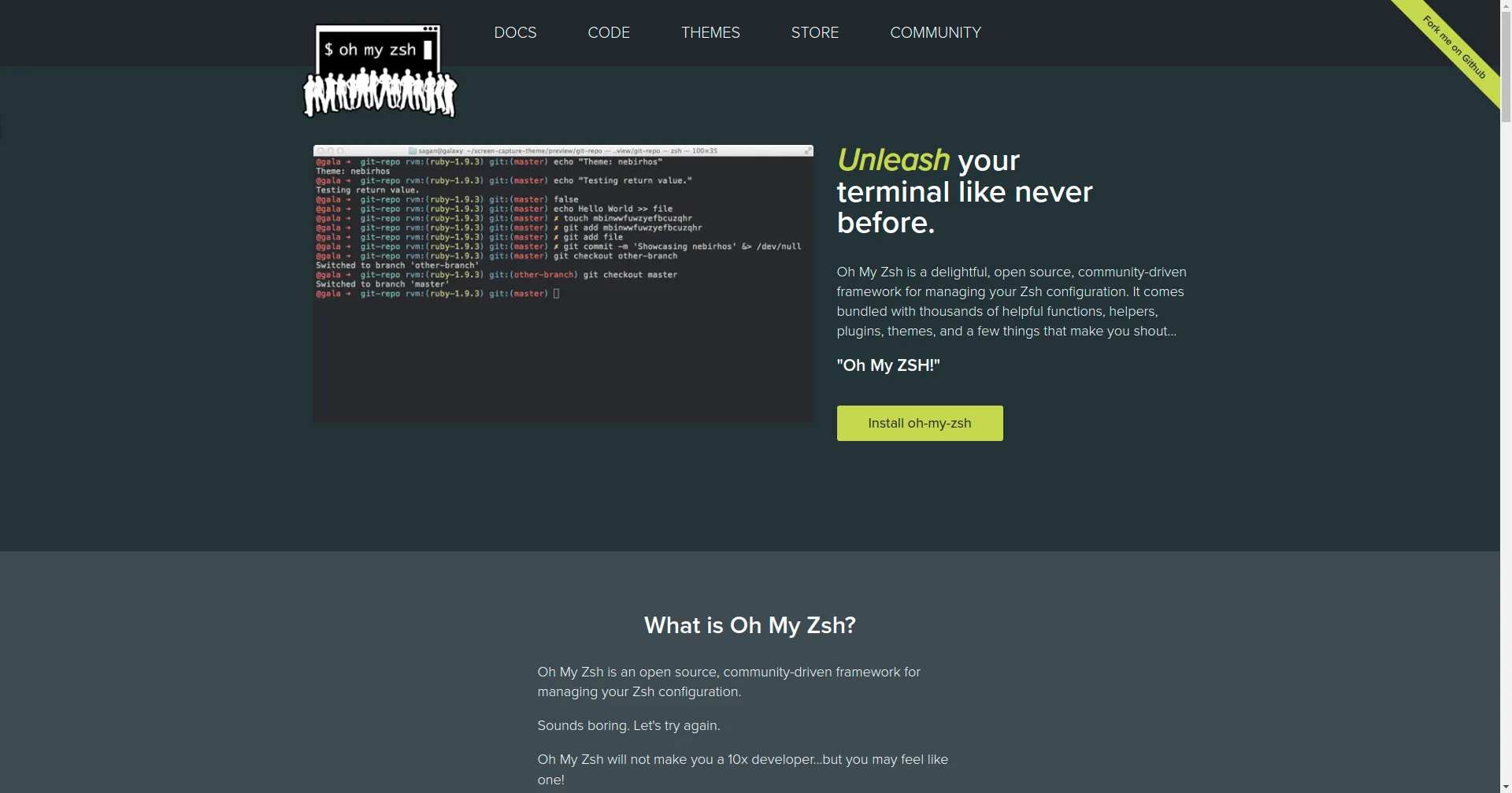Click the "Sounds boring. Let's try again." text

click(628, 725)
